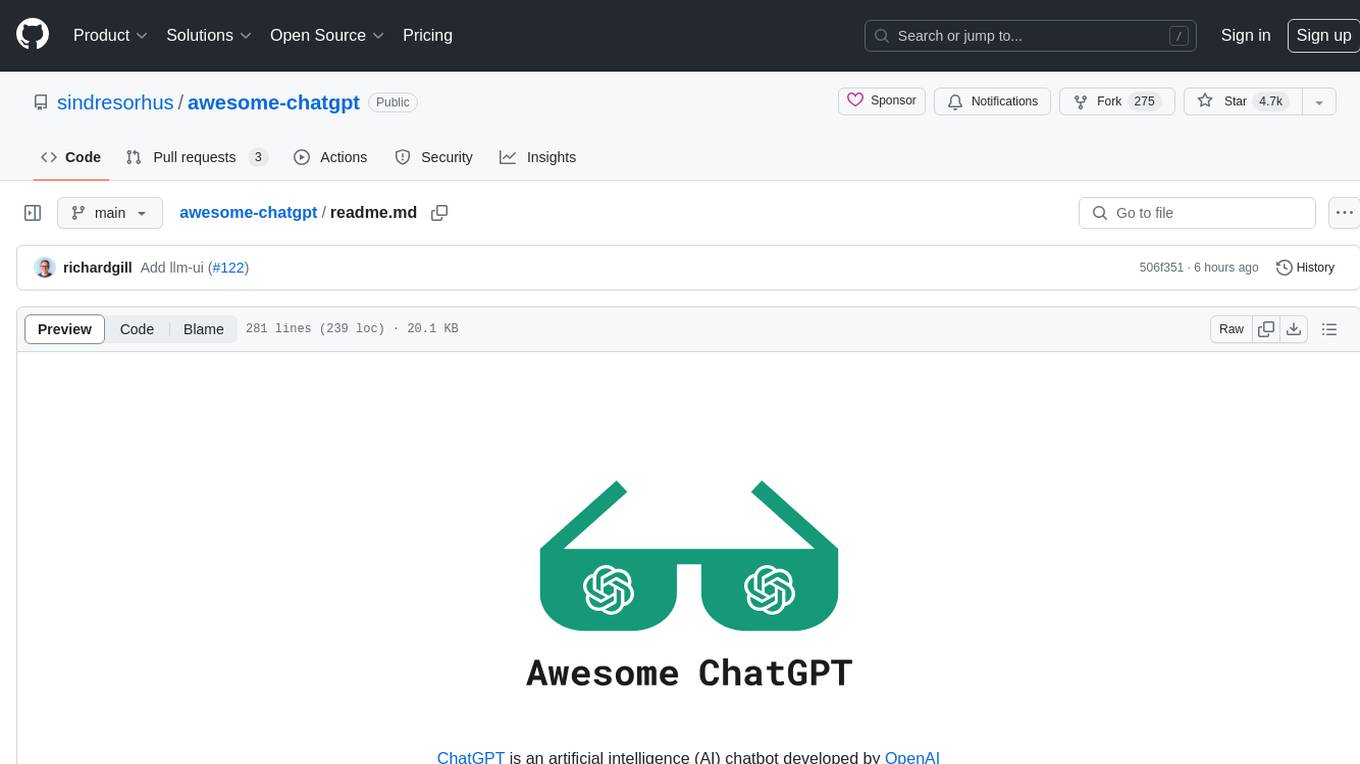Open the Raw file view
The width and height of the screenshot is (1360, 764).
point(1231,329)
